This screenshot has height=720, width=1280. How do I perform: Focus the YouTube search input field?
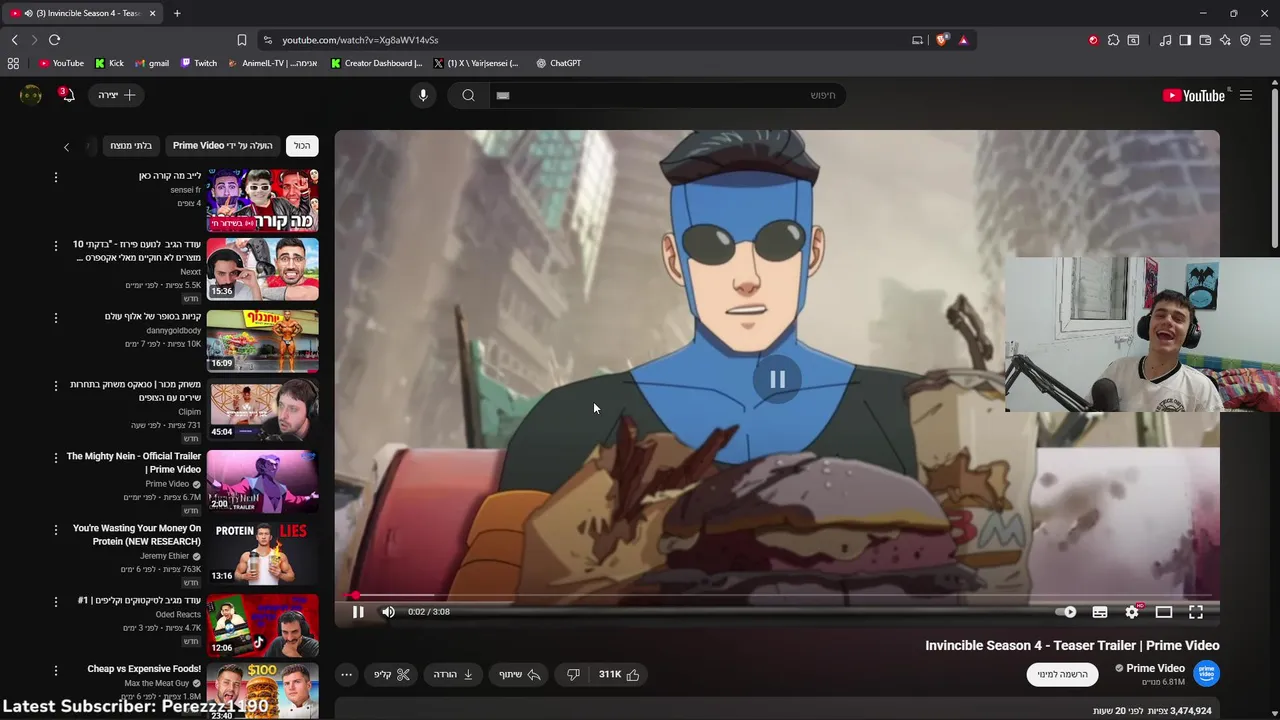pyautogui.click(x=667, y=95)
